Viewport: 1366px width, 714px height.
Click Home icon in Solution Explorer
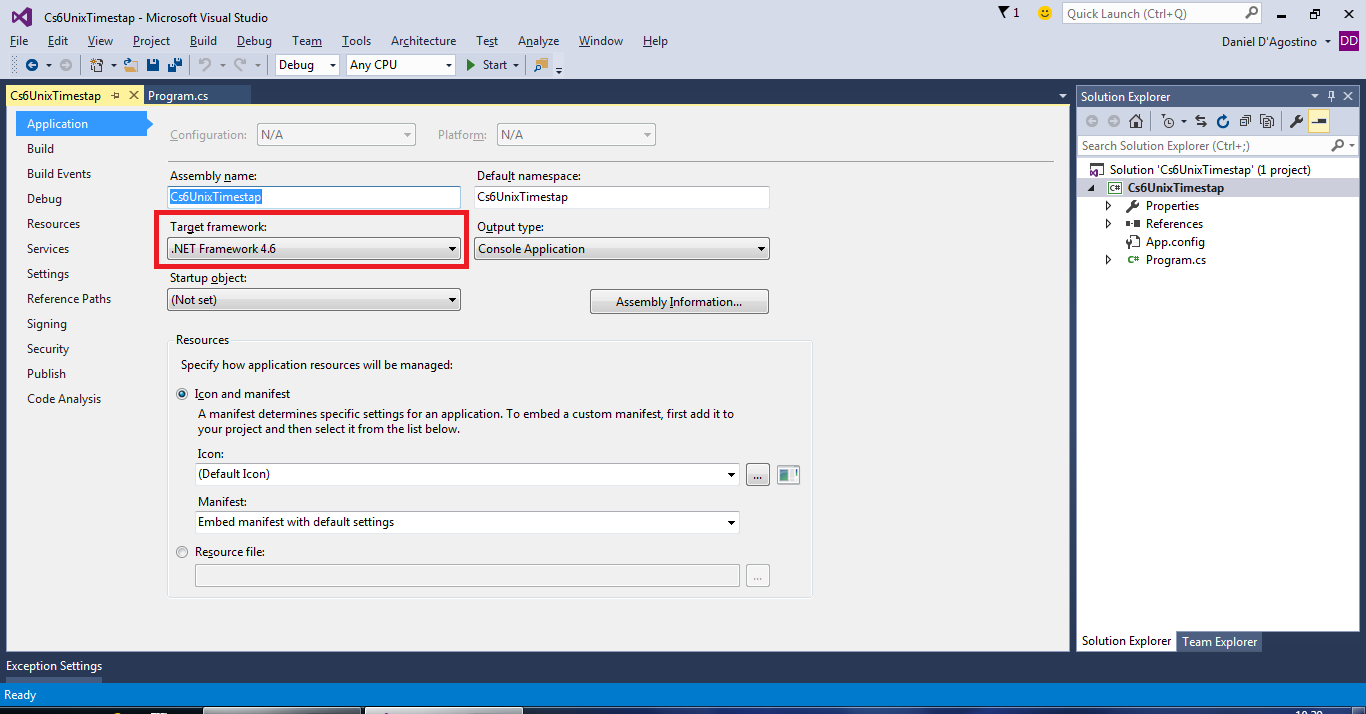point(1136,122)
